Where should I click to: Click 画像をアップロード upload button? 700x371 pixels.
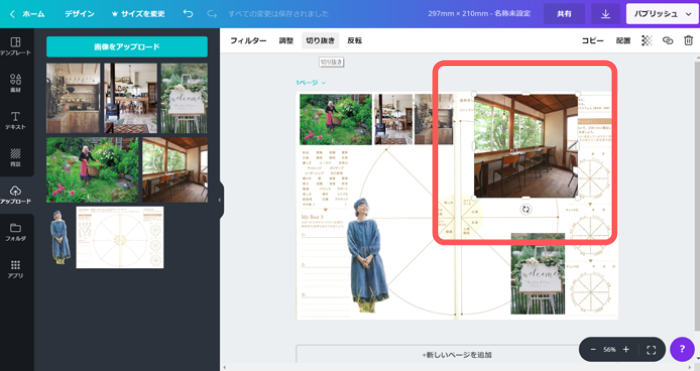[x=127, y=46]
